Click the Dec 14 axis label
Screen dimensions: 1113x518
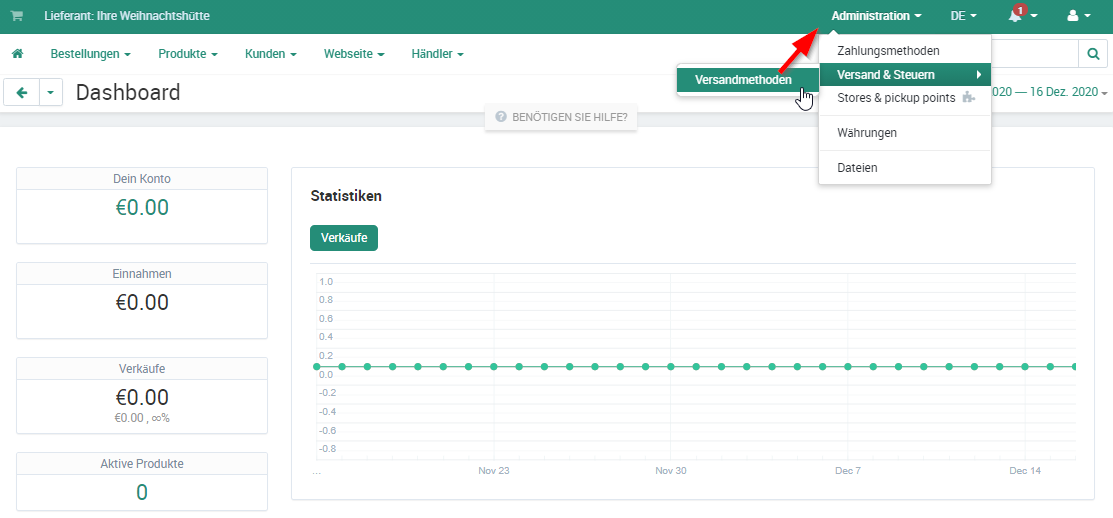1025,470
